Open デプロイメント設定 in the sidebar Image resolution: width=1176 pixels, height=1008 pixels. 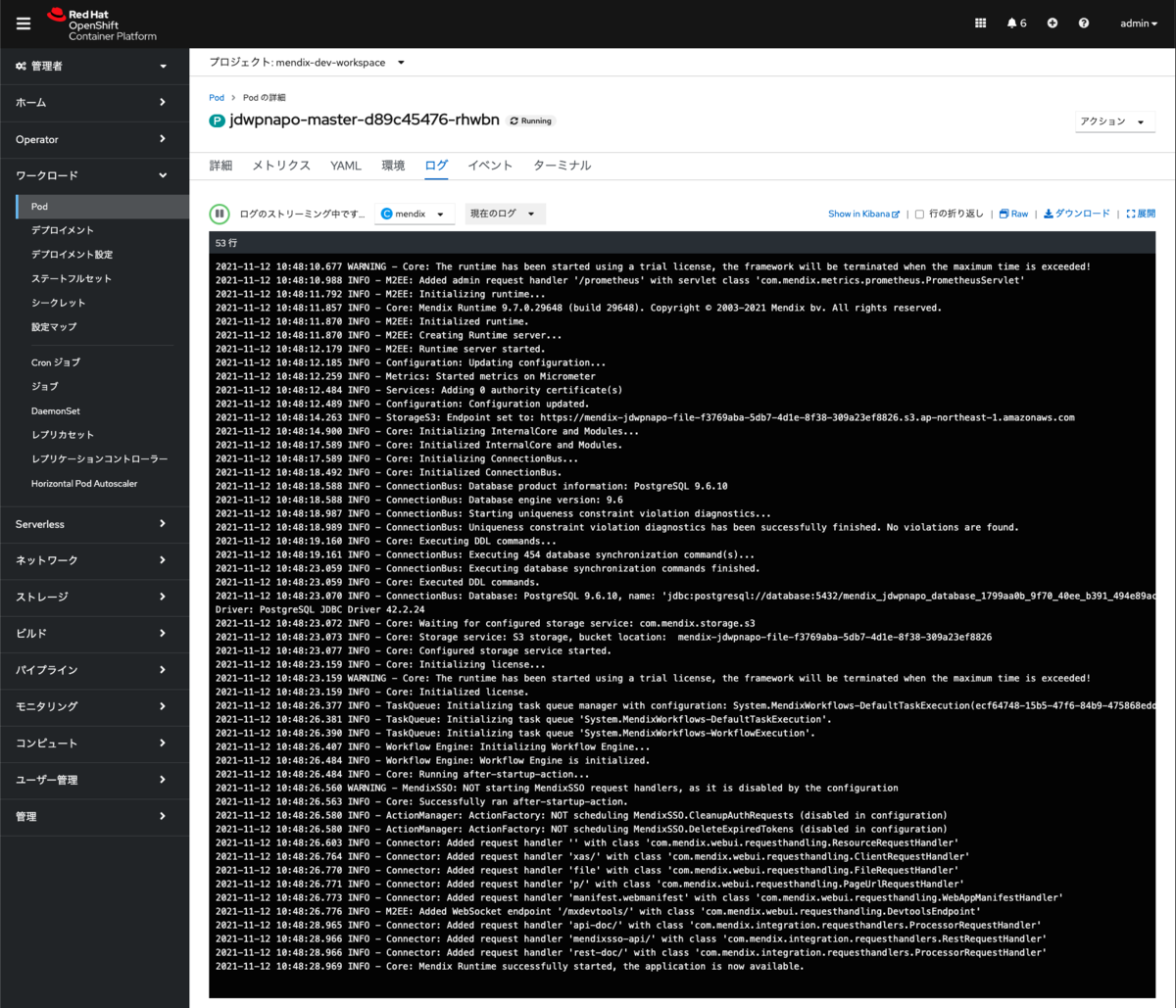(x=102, y=255)
